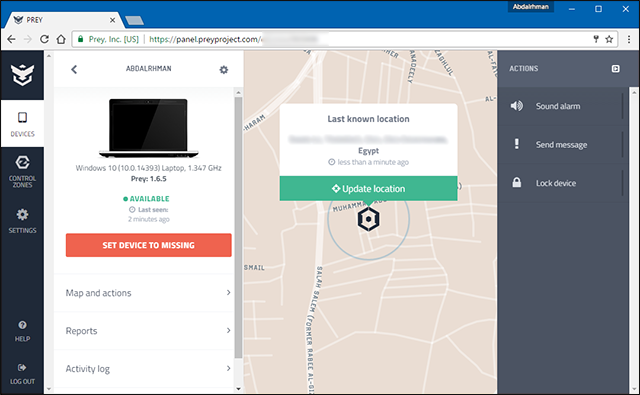Click the browser back arrow
This screenshot has width=640, height=395.
(x=11, y=39)
